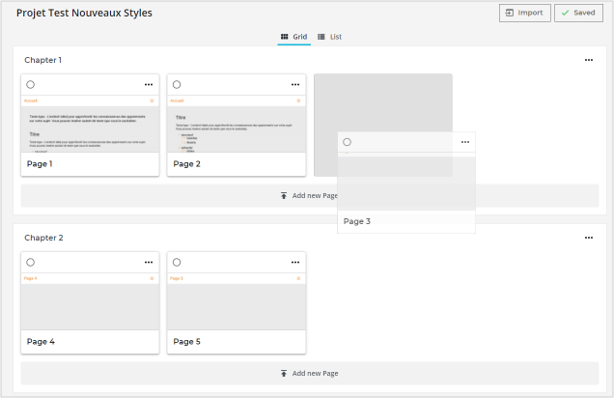Open Page 3 three-dot menu
The image size is (614, 398).
[x=465, y=142]
